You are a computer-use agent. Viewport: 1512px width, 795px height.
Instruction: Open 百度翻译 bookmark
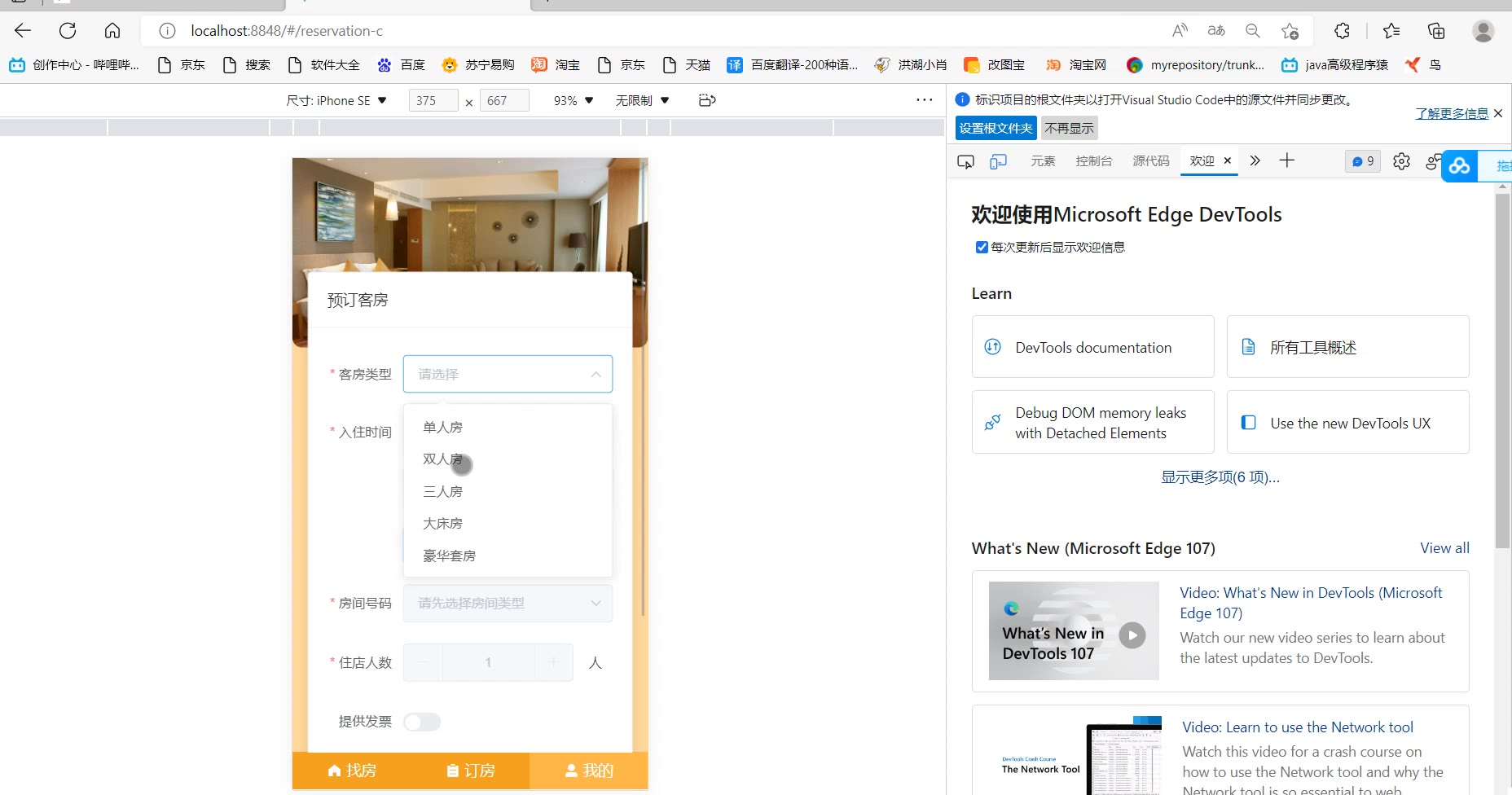(x=793, y=64)
